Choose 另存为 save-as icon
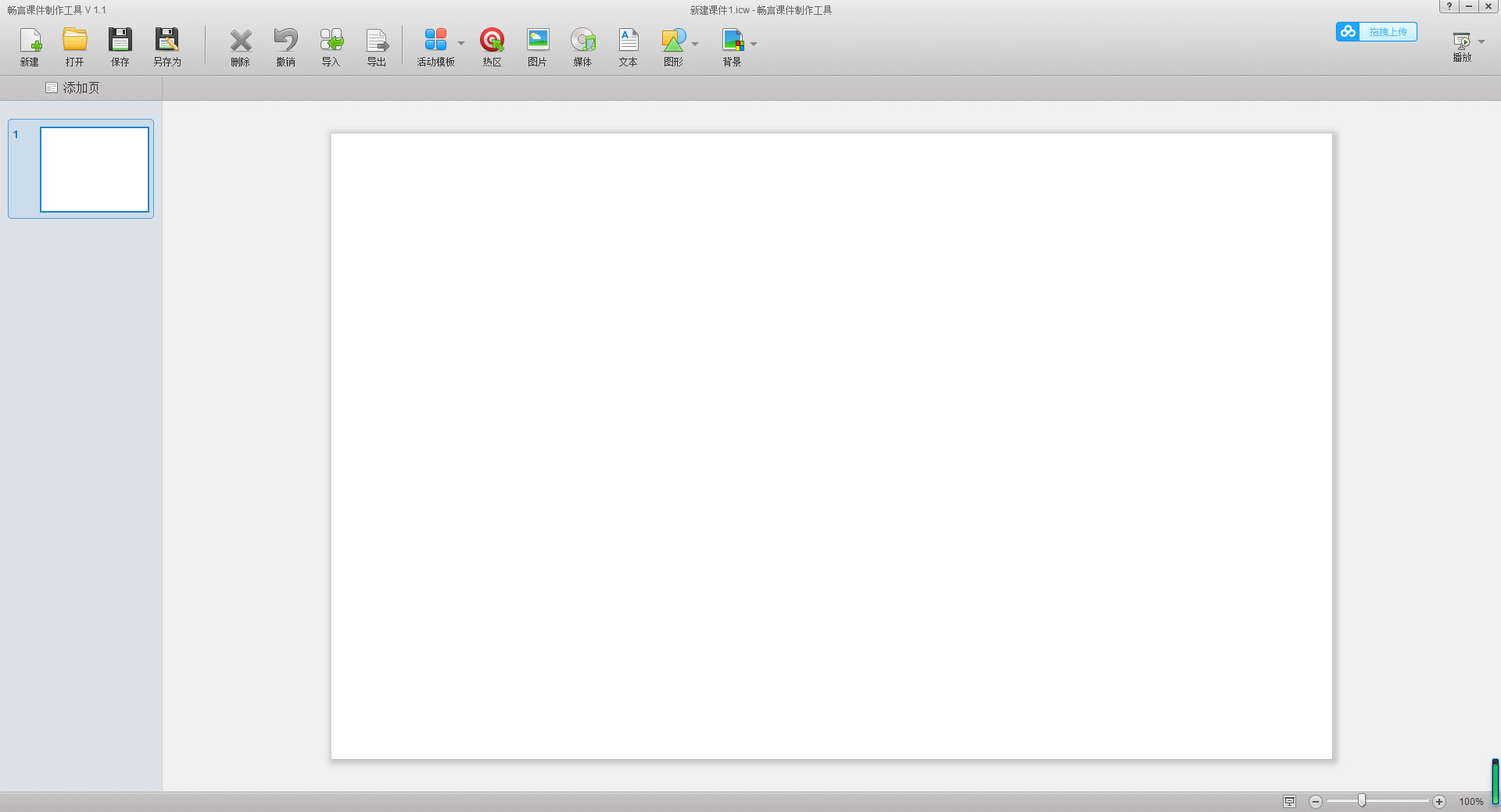Image resolution: width=1501 pixels, height=812 pixels. pos(167,47)
